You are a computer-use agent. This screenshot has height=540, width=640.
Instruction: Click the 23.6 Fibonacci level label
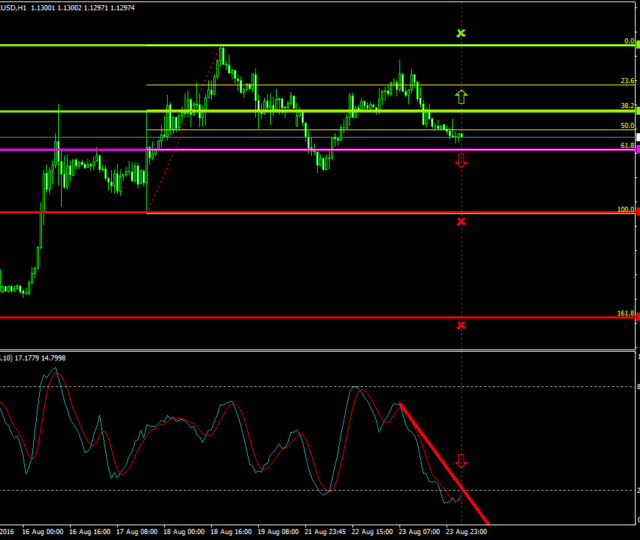(627, 81)
